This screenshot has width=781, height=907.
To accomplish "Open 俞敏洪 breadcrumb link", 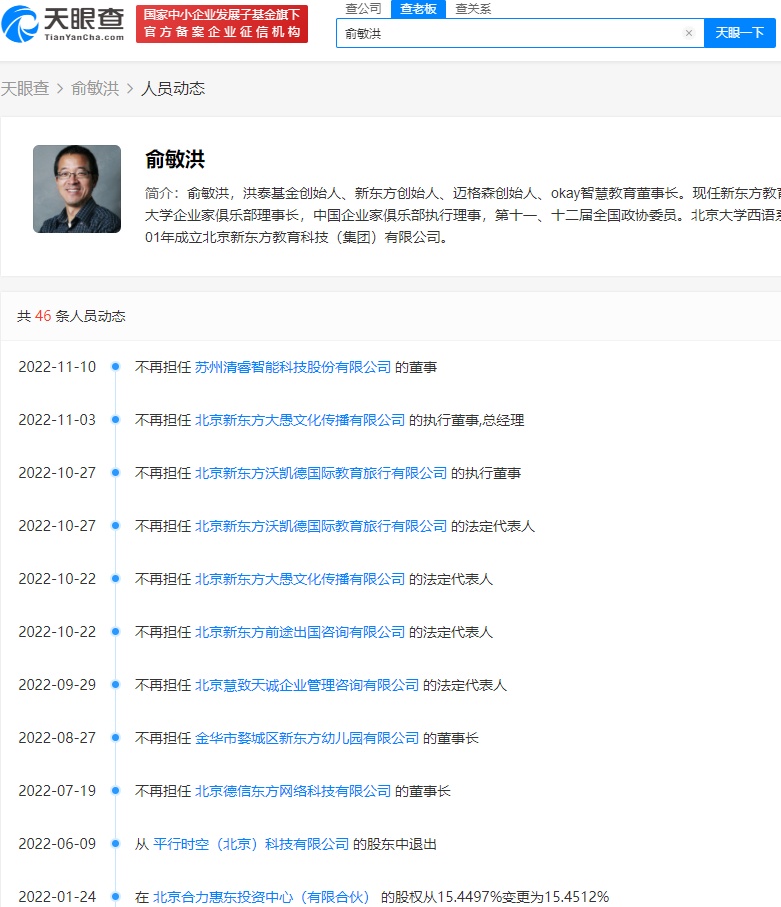I will pos(95,88).
